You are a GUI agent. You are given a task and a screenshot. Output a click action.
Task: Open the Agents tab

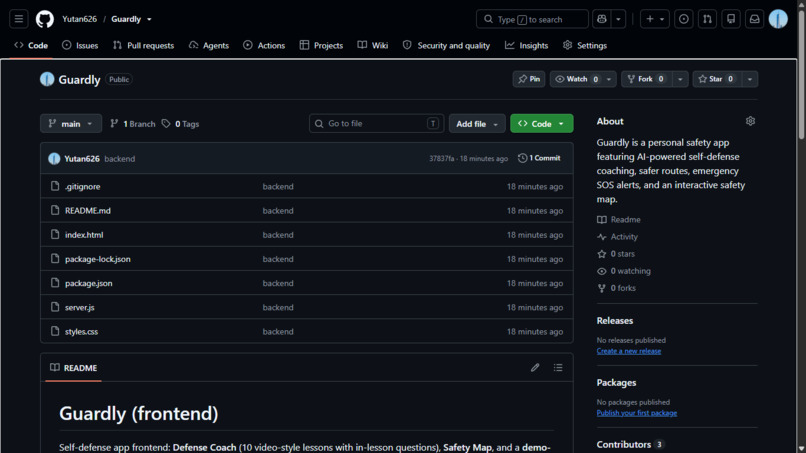[x=209, y=45]
